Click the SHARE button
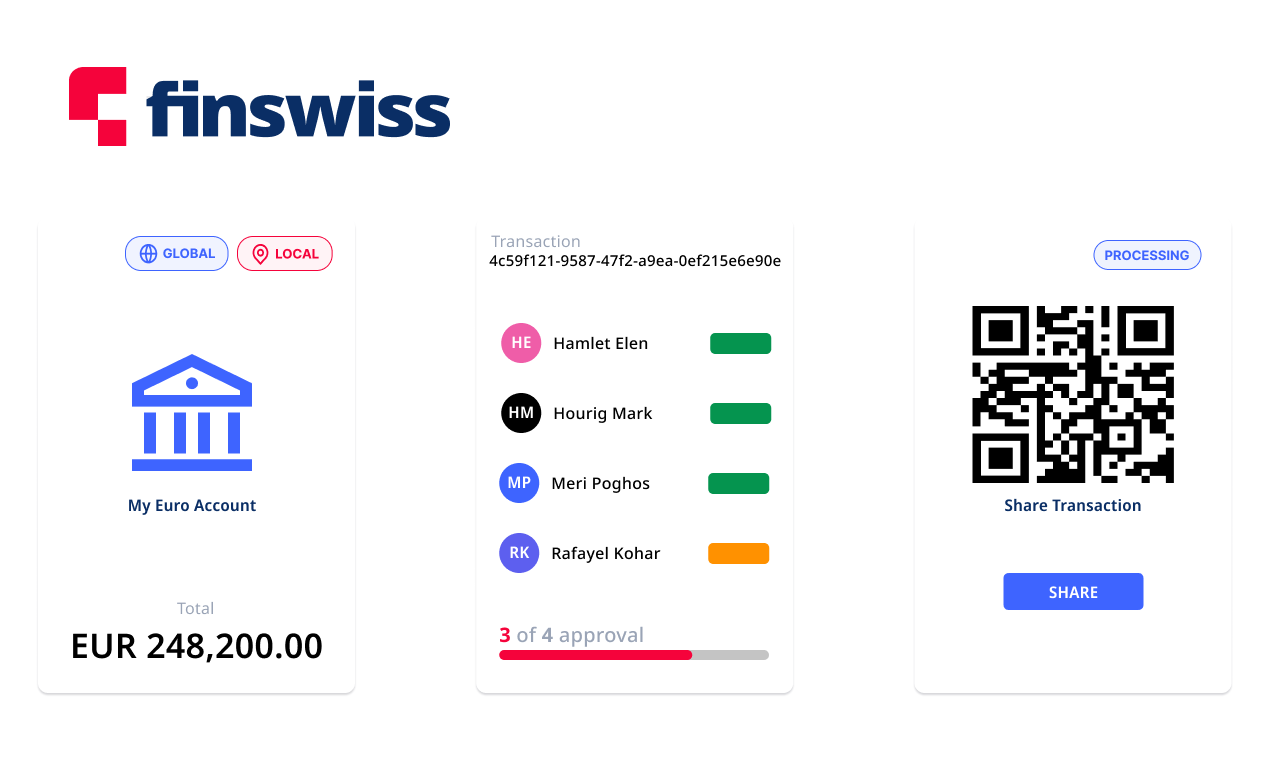1270x760 pixels. 1073,592
